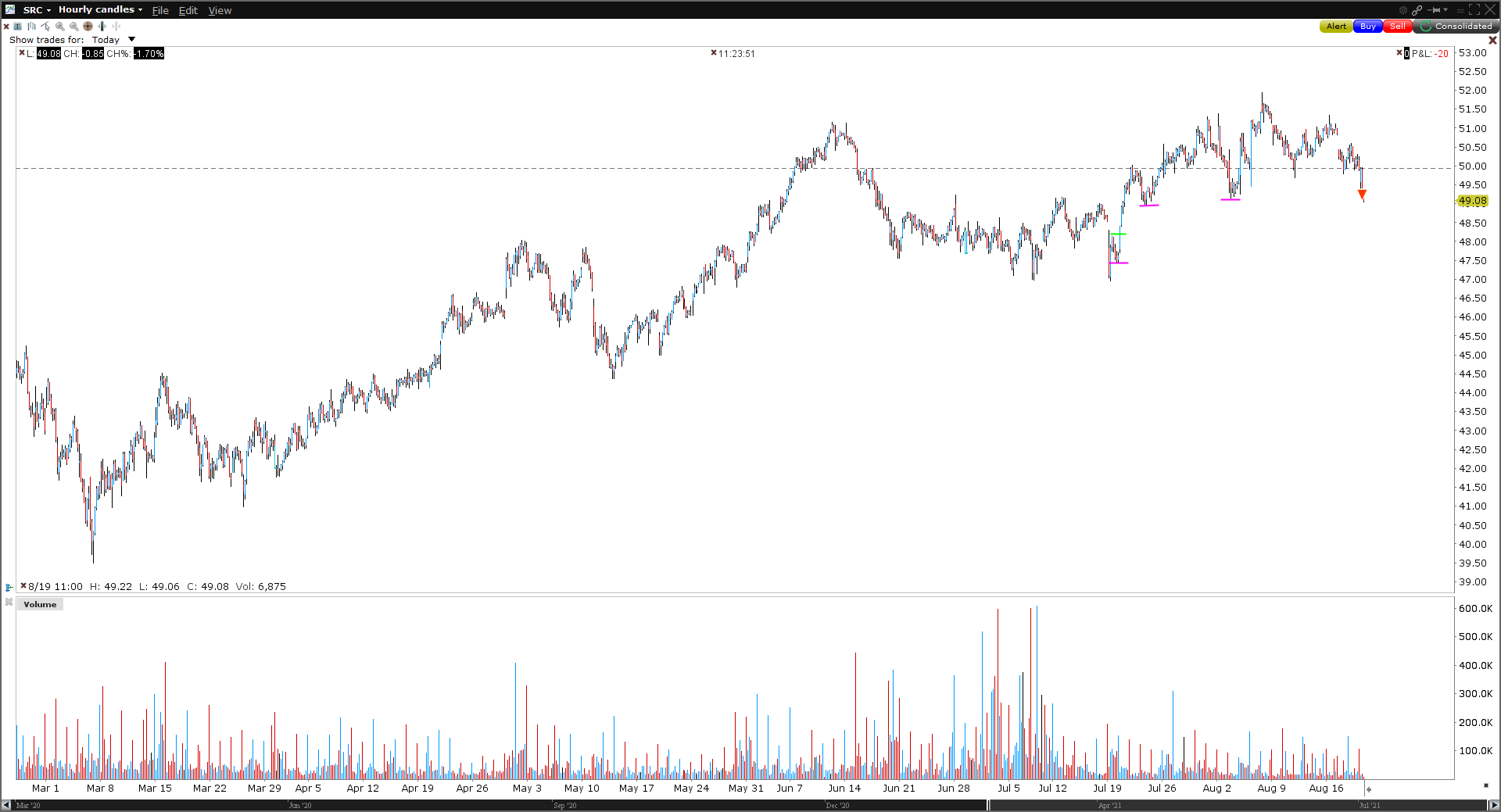This screenshot has height=812, width=1501.
Task: Open the Edit menu
Action: coord(188,10)
